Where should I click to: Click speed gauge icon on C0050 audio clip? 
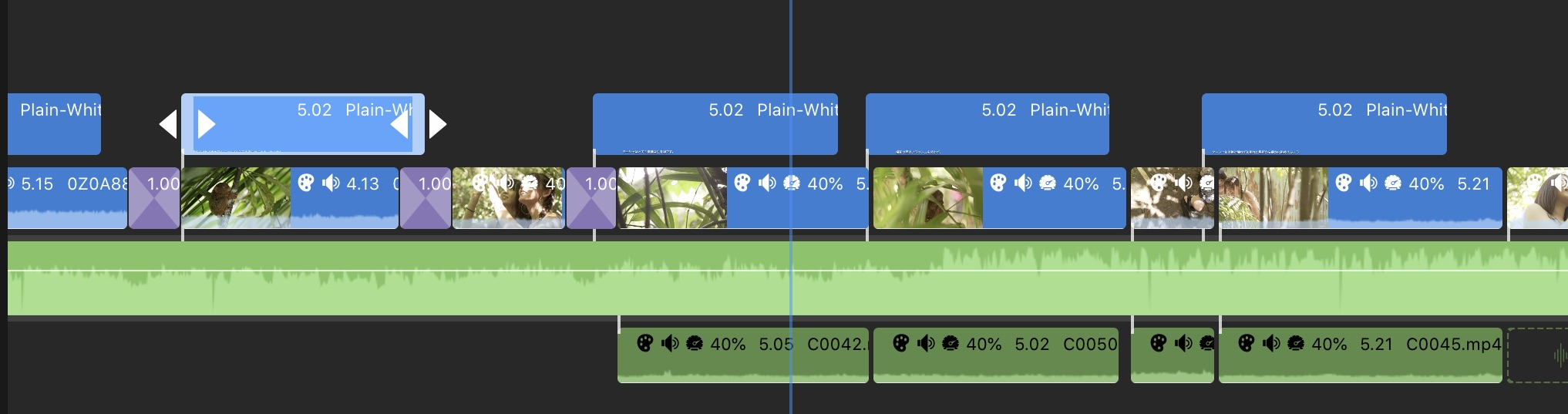point(951,343)
